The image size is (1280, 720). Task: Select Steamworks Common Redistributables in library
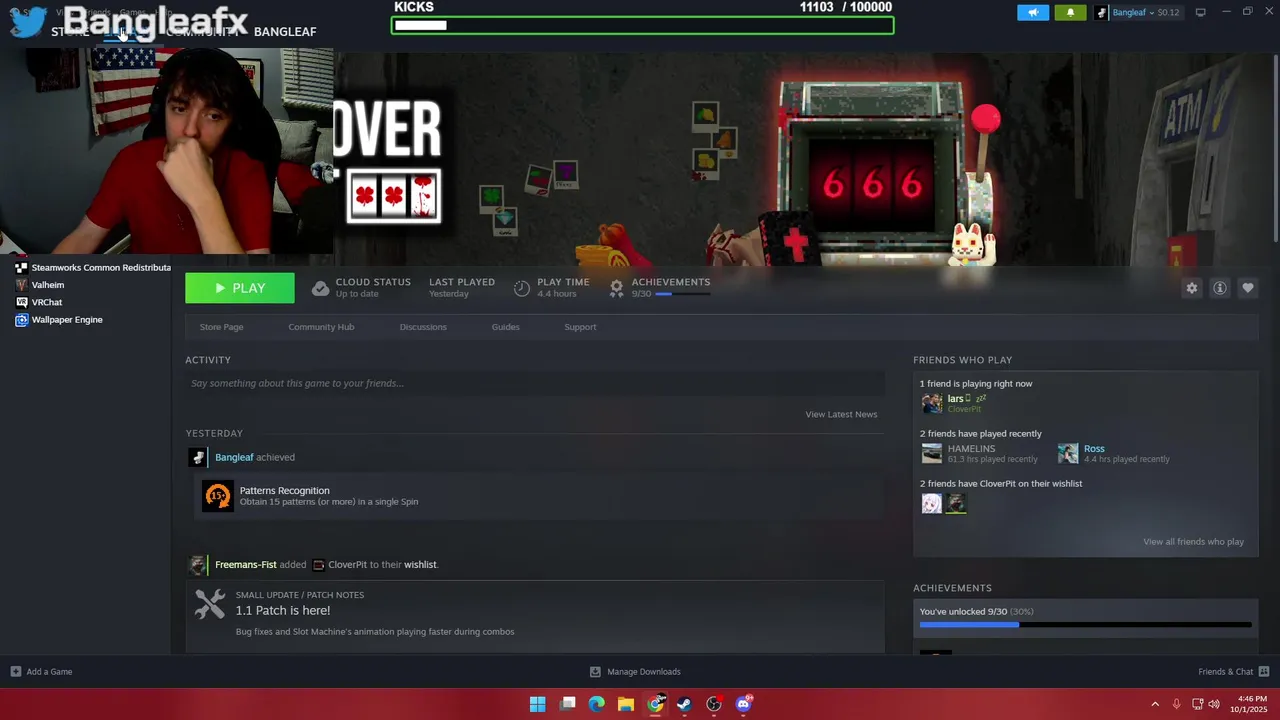pyautogui.click(x=93, y=267)
